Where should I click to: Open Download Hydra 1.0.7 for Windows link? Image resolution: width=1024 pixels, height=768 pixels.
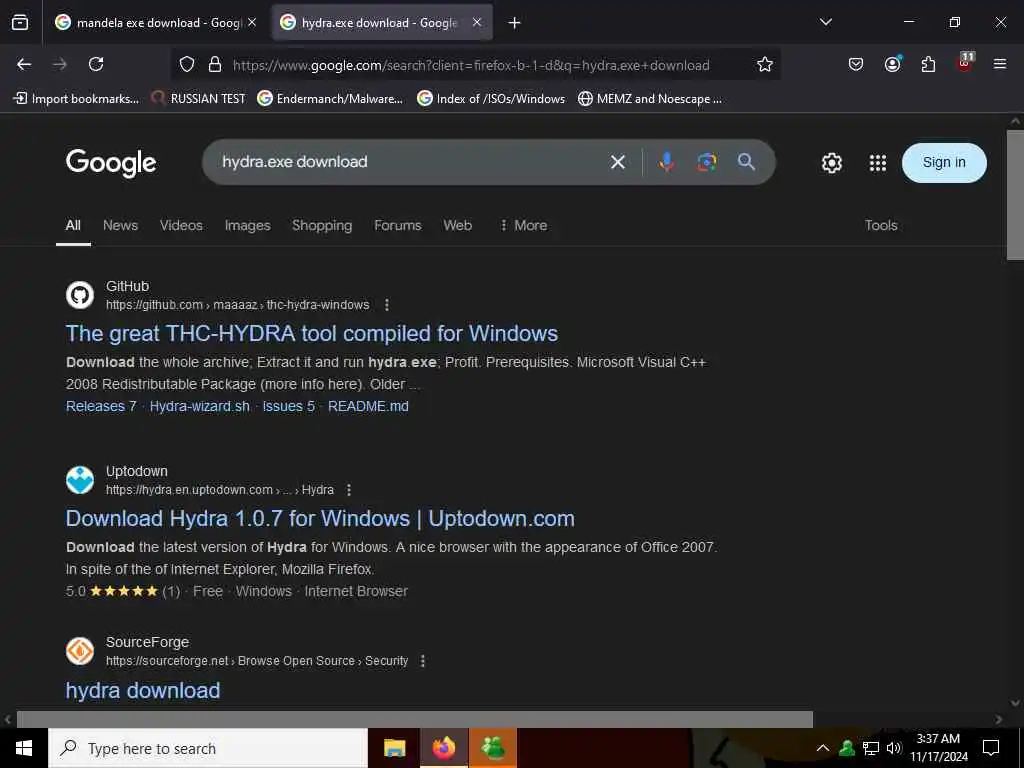click(x=321, y=519)
